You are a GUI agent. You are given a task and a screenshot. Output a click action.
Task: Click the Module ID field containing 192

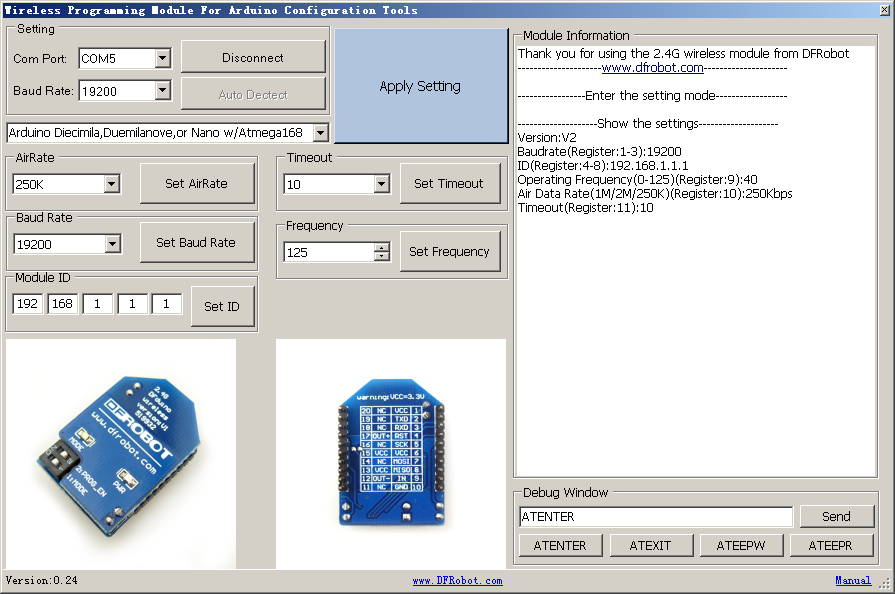click(x=27, y=304)
